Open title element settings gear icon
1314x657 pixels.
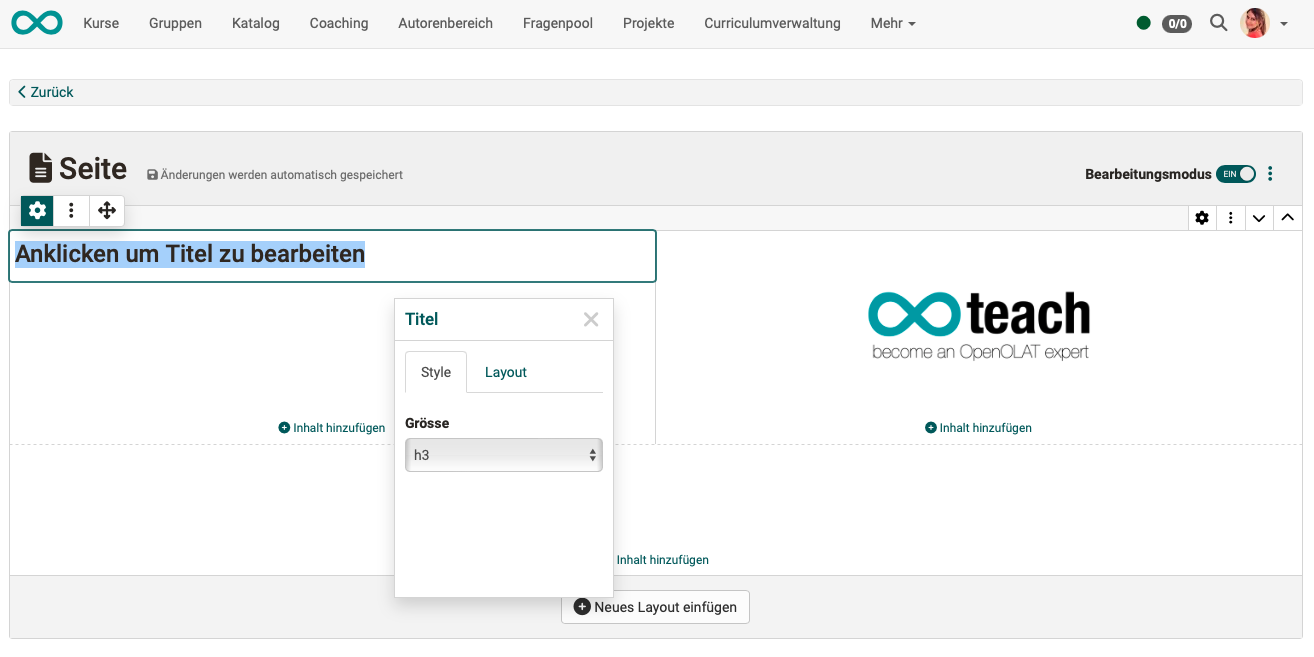37,211
